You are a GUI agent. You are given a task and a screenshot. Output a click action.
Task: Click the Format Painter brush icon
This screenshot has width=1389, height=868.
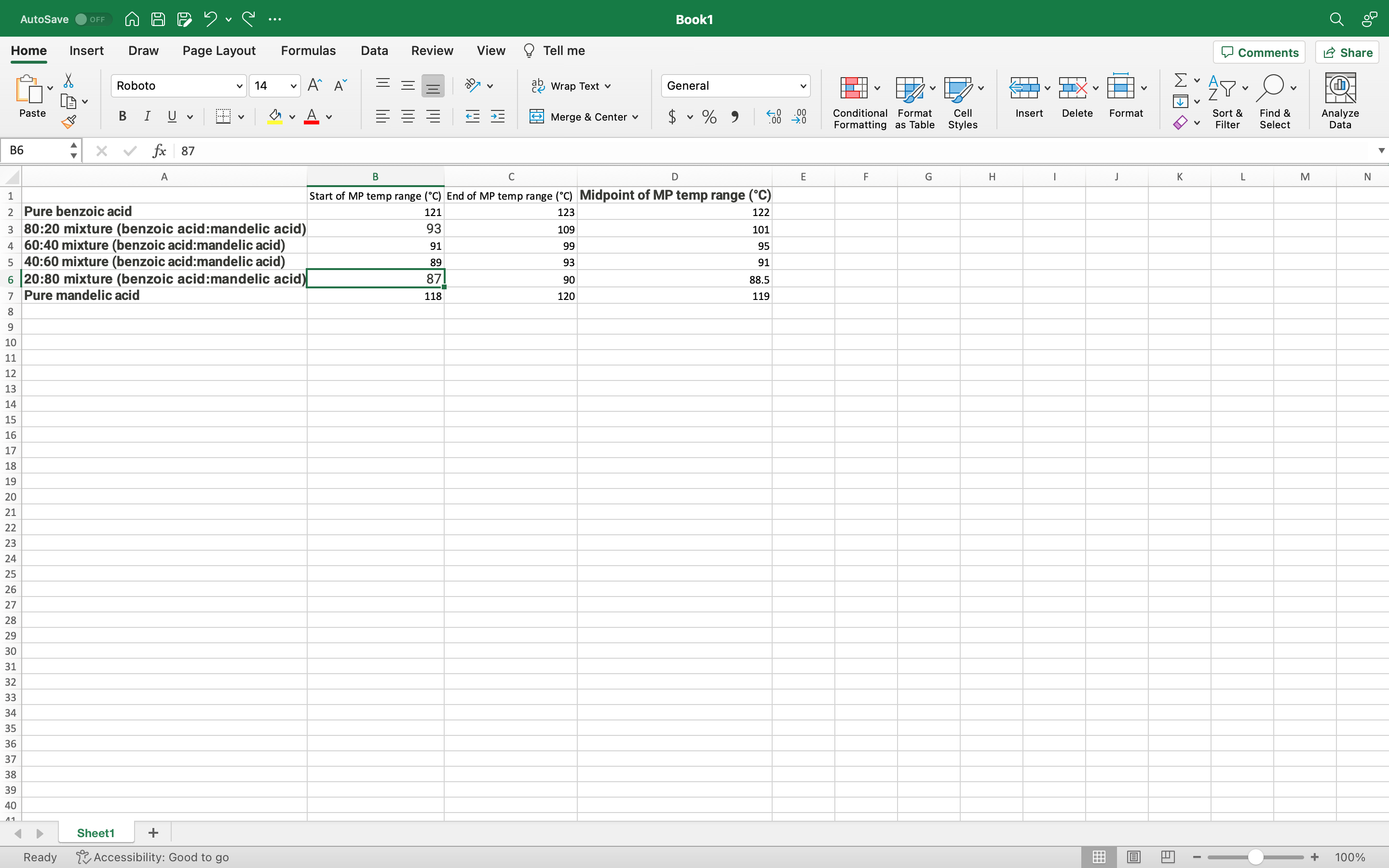(69, 122)
